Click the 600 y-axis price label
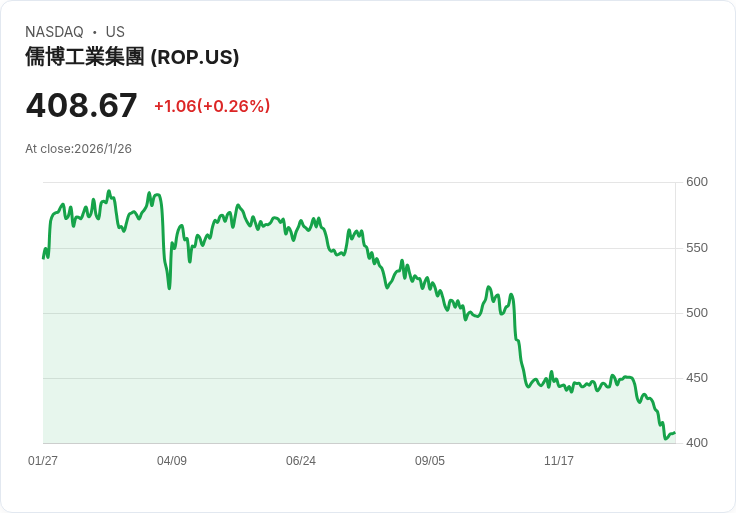This screenshot has height=513, width=736. click(x=697, y=182)
